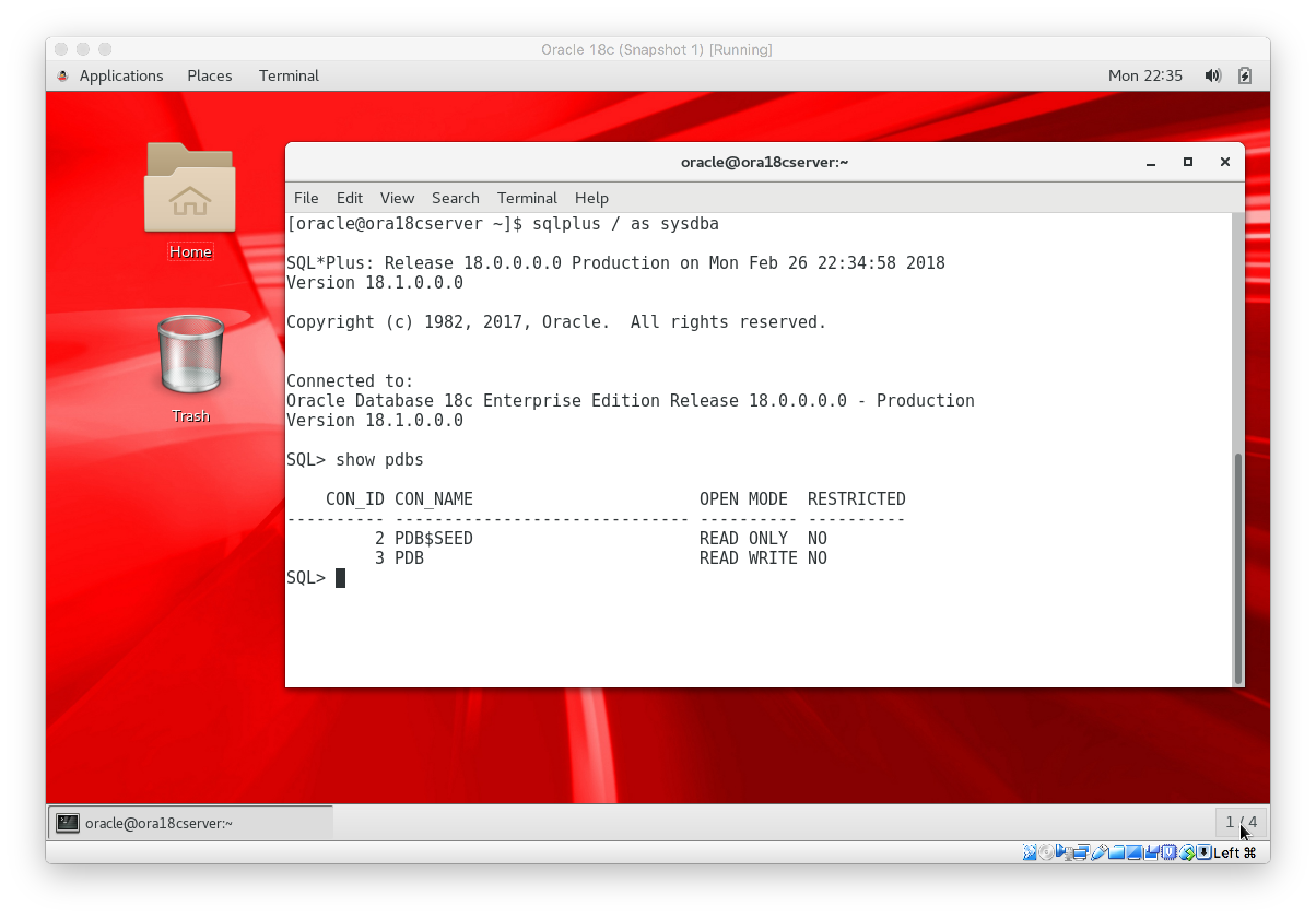The width and height of the screenshot is (1316, 918).
Task: Click the VirtualBox optical disc status icon
Action: coord(1047,852)
